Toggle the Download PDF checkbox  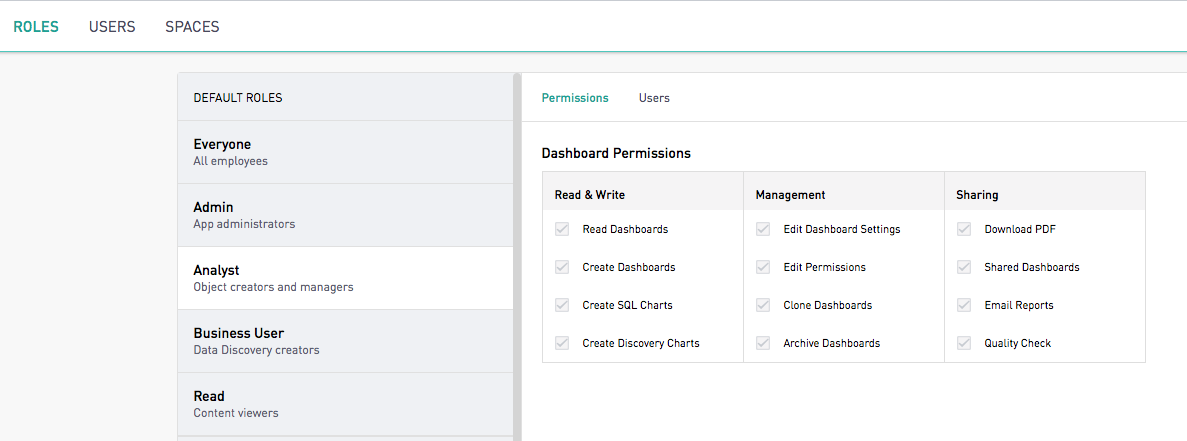pyautogui.click(x=964, y=229)
